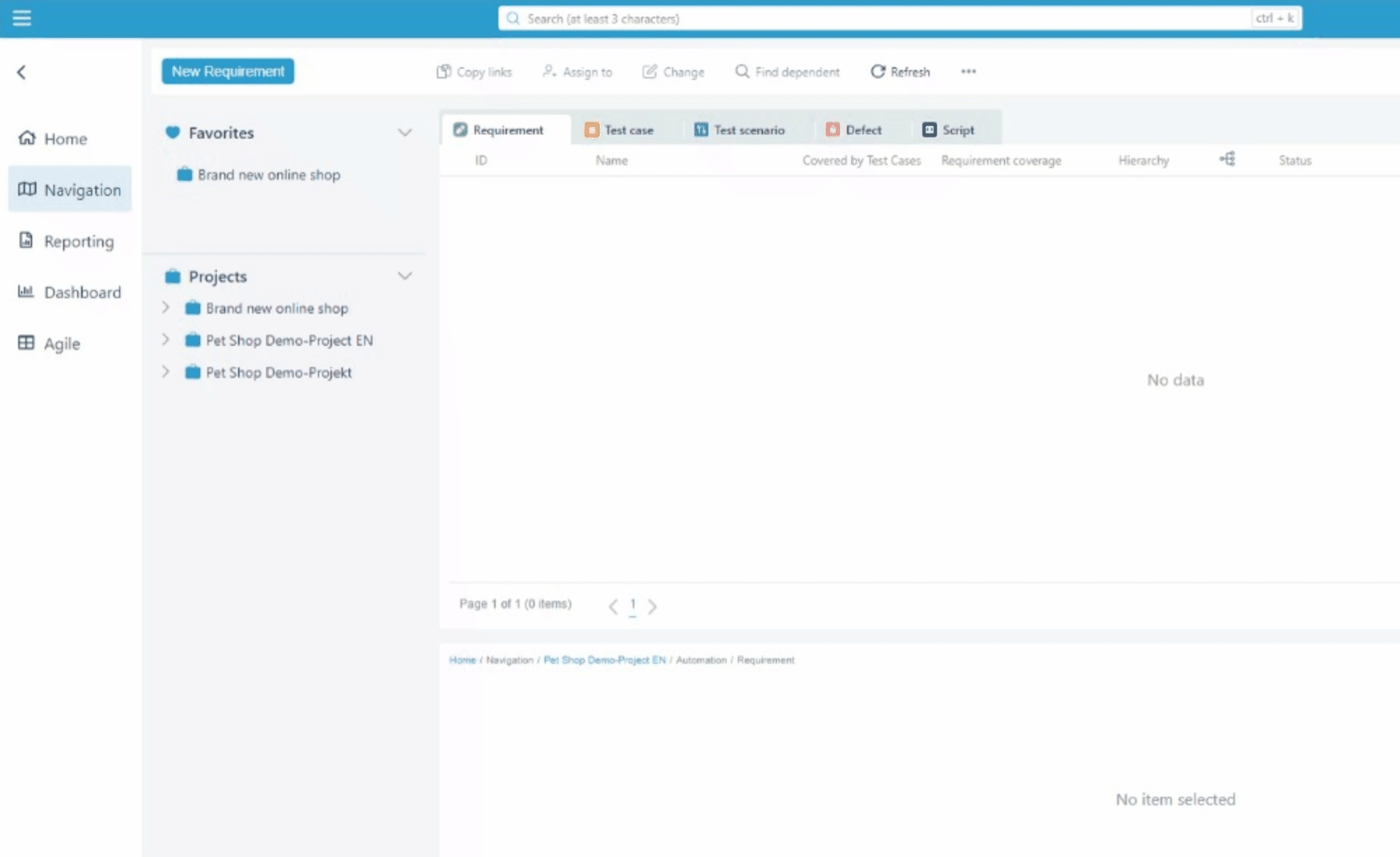Expand the Pet Shop Demo-Projekt tree node
This screenshot has height=857, width=1400.
(x=166, y=372)
